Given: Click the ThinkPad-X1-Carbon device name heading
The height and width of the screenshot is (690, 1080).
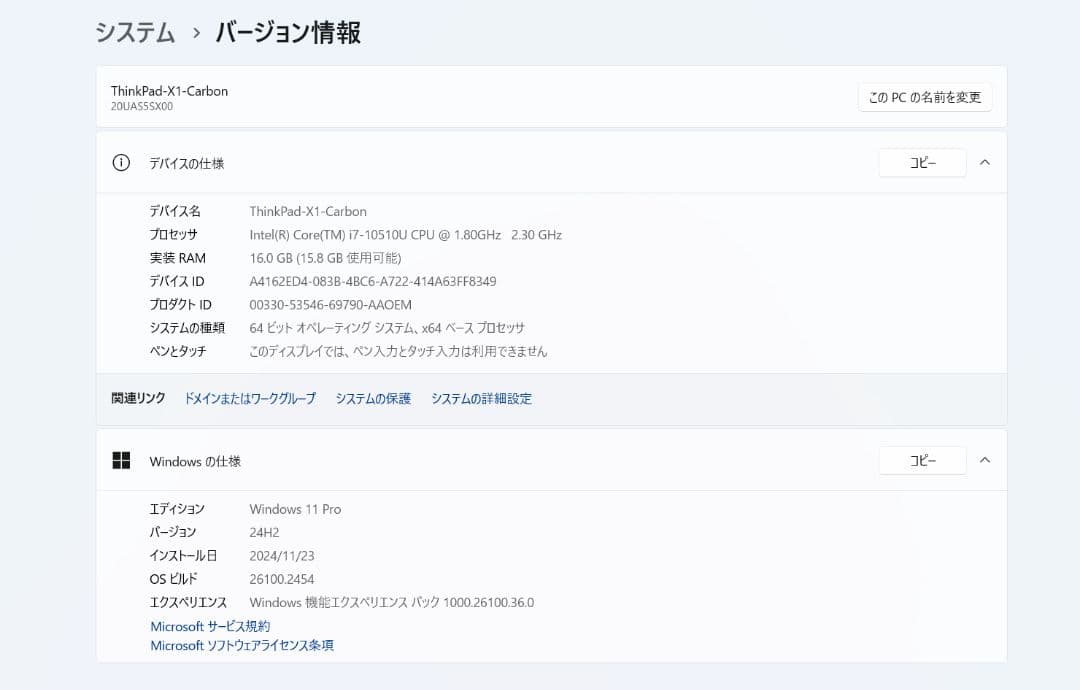Looking at the screenshot, I should (x=169, y=90).
